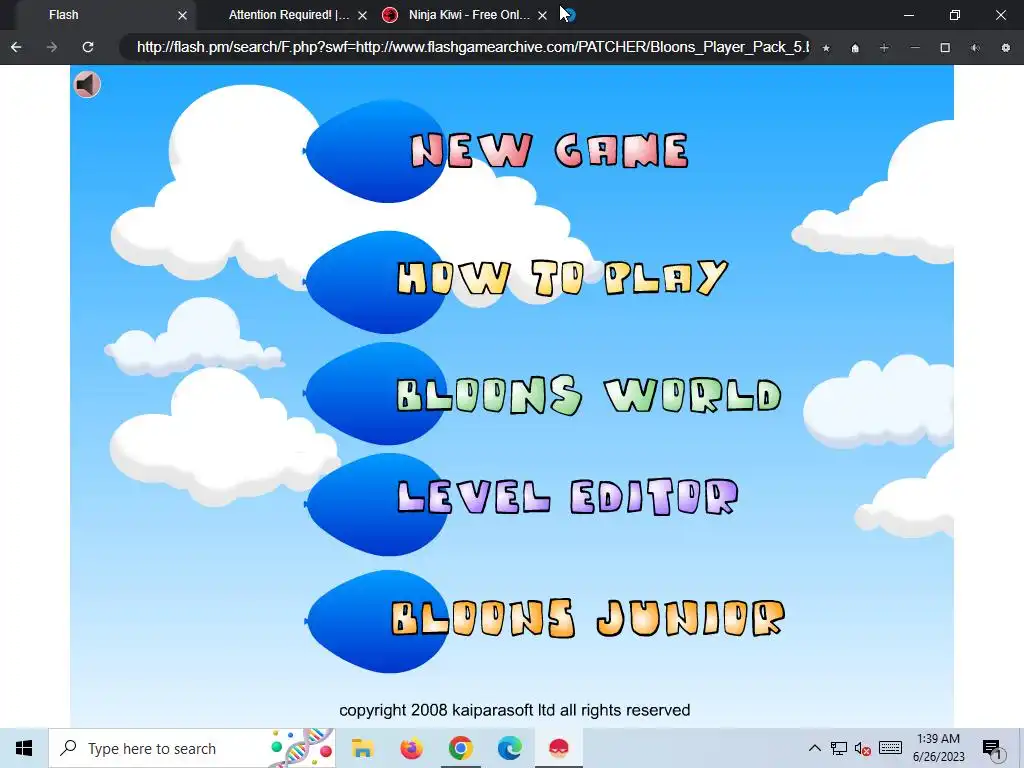Go back to the previous page

tap(16, 47)
